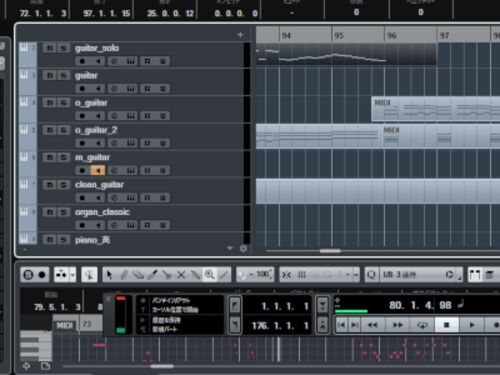The width and height of the screenshot is (500, 375).
Task: Toggle Write automation on guitar track
Action: pos(163,89)
